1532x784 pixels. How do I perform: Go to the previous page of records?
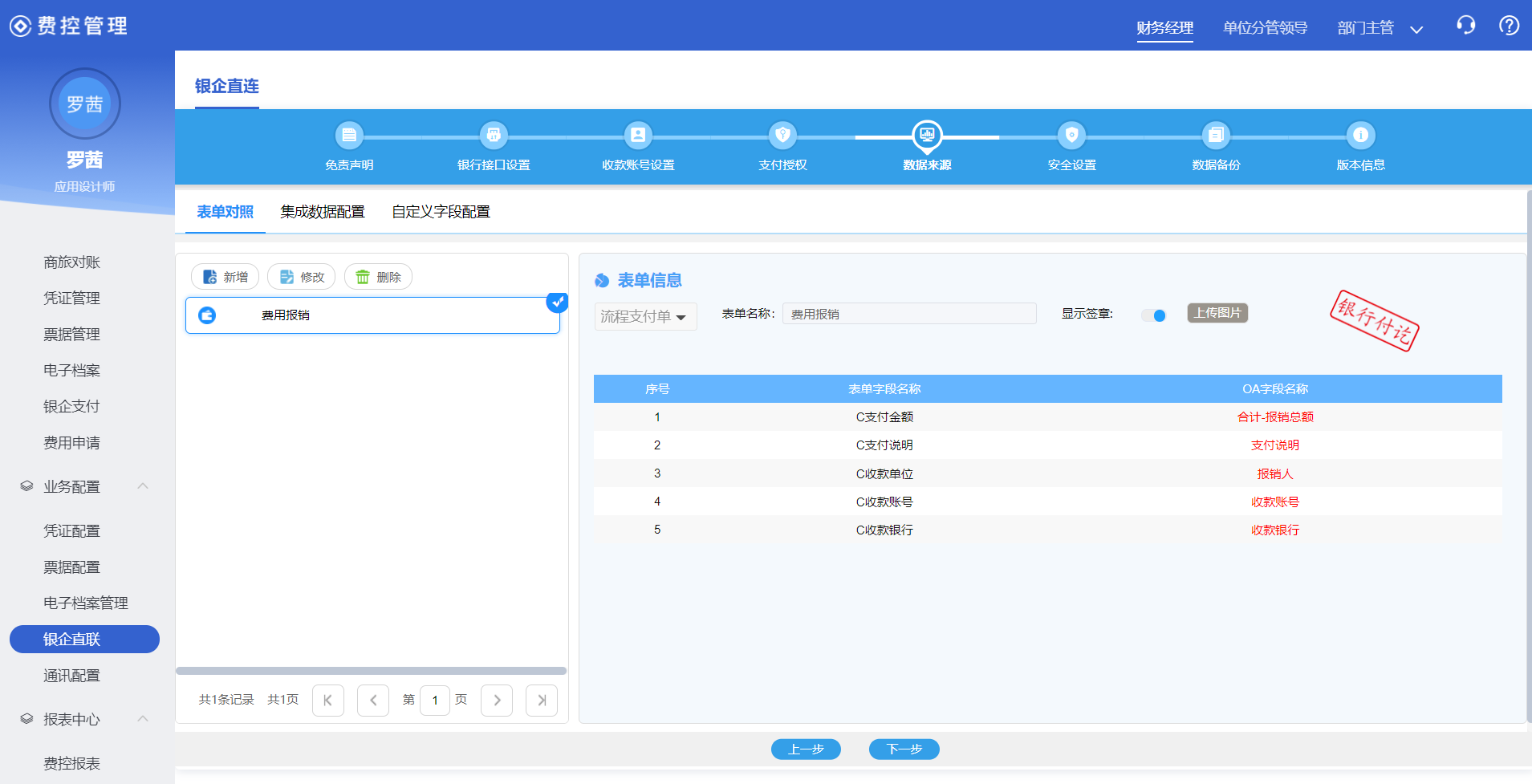pyautogui.click(x=373, y=700)
